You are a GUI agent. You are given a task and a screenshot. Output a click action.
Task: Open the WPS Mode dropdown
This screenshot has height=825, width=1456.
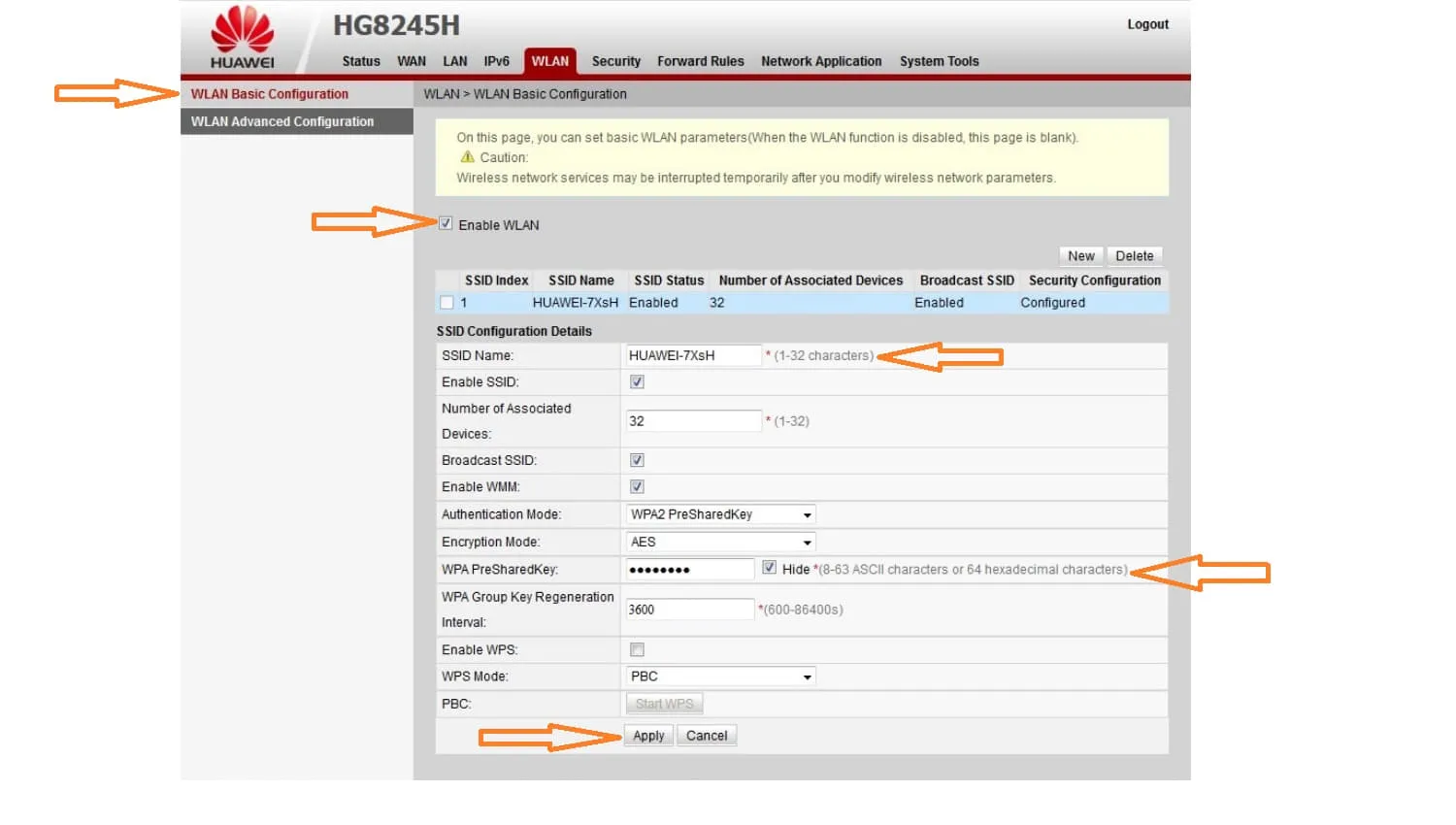point(720,676)
